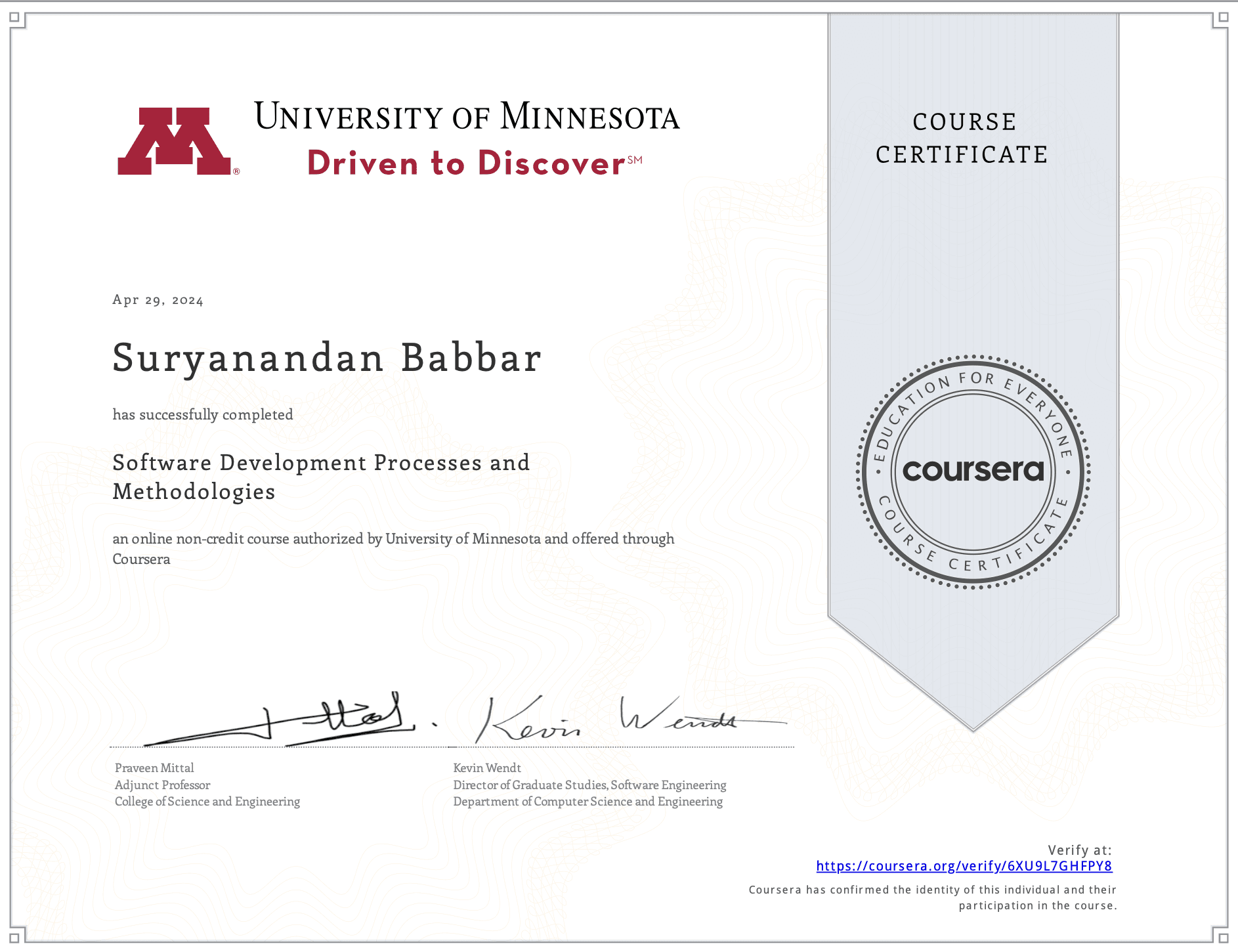Click the word 'Methodologies' in course title
The height and width of the screenshot is (952, 1238).
[x=194, y=492]
